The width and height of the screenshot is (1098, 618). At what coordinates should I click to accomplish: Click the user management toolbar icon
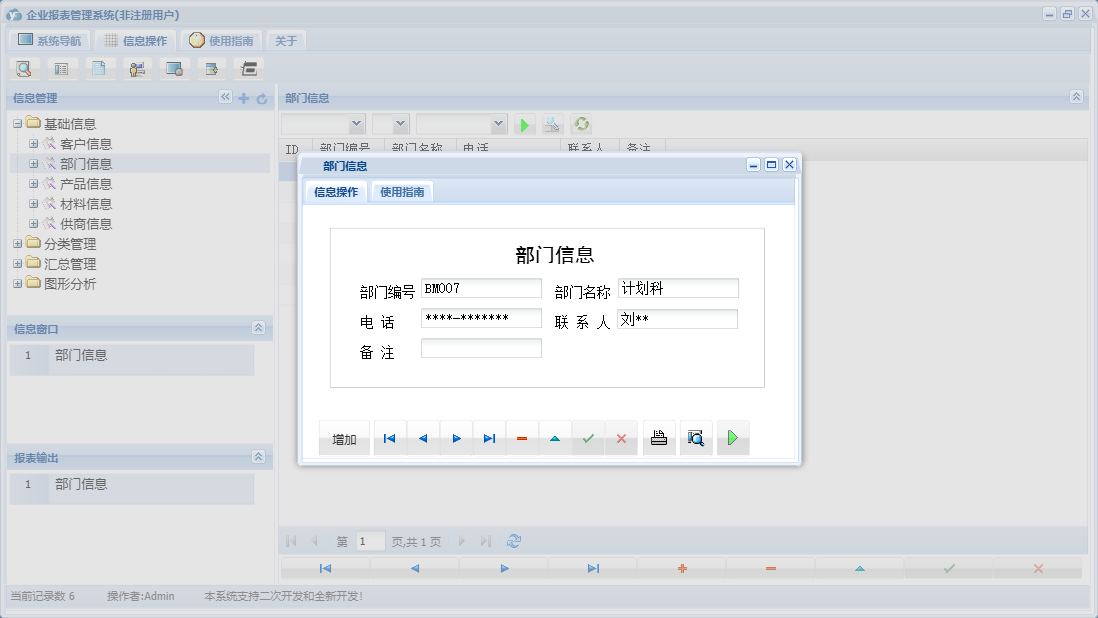[x=136, y=68]
